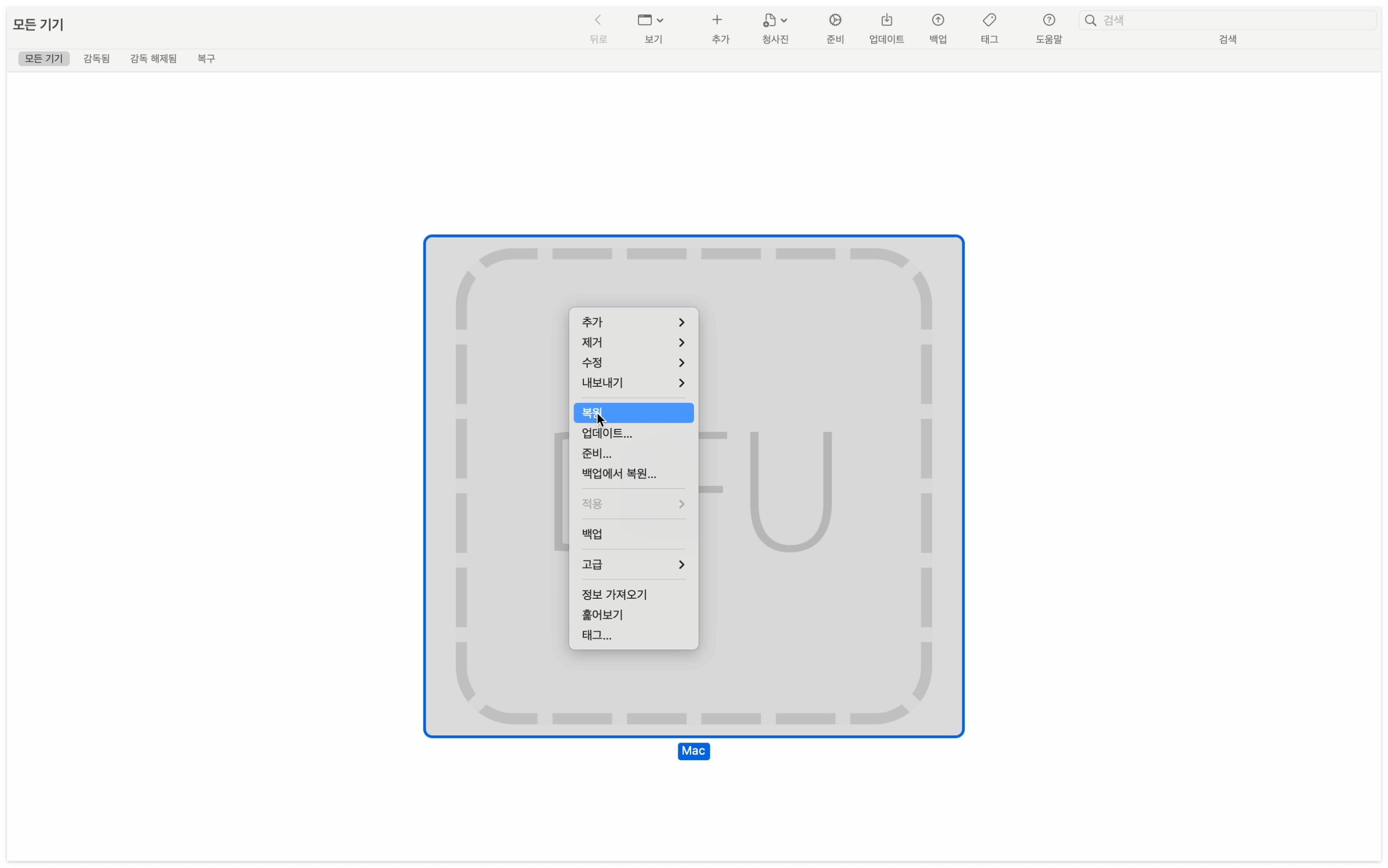Switch to the 감독됨 filter tab
Image resolution: width=1388 pixels, height=868 pixels.
pyautogui.click(x=96, y=59)
